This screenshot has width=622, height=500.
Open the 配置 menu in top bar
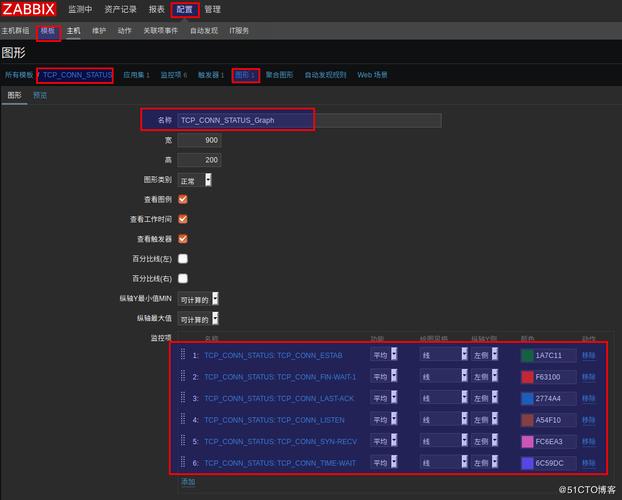(184, 9)
